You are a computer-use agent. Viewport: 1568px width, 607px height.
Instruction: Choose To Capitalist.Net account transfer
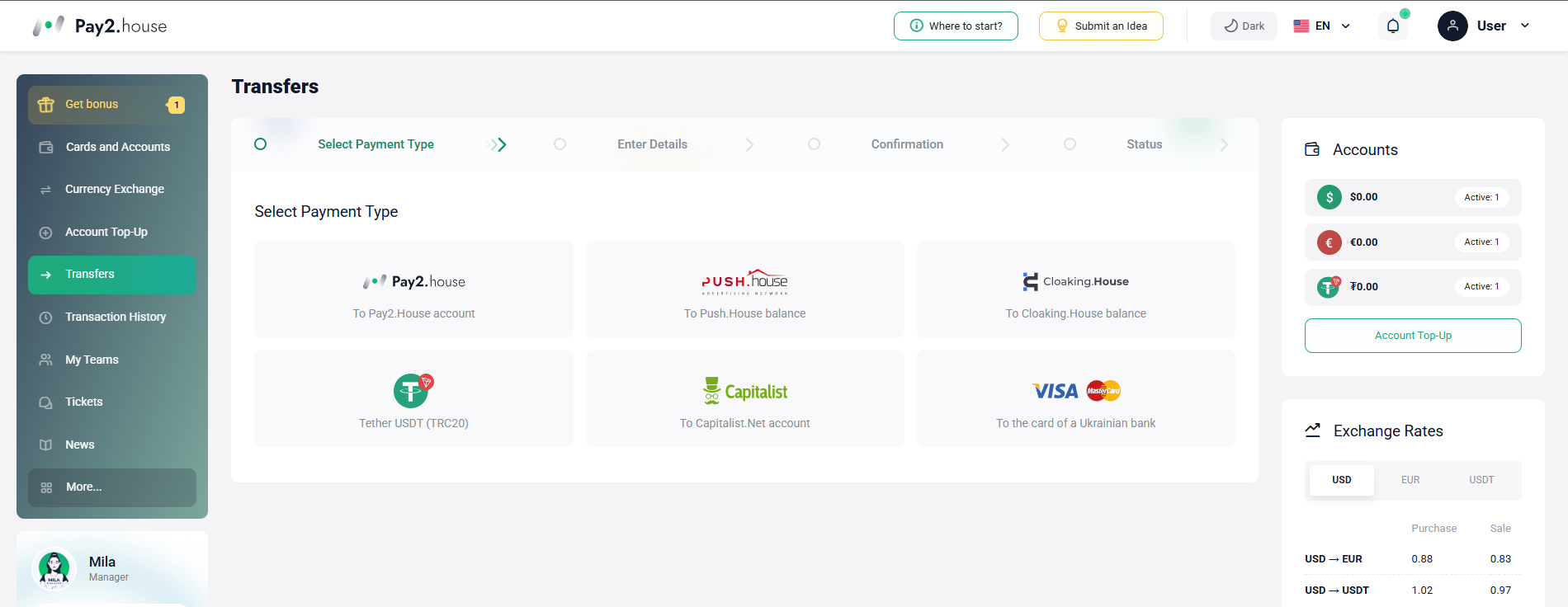(745, 398)
